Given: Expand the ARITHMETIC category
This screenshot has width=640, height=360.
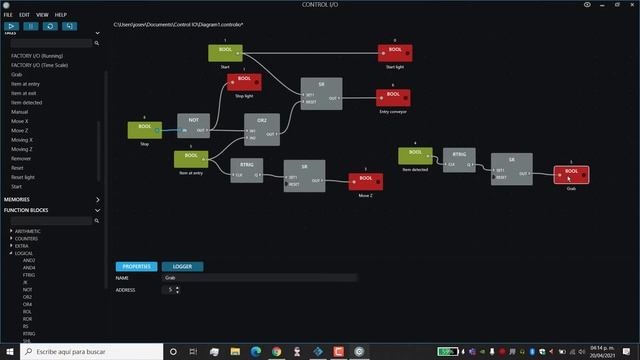Looking at the screenshot, I should tap(11, 231).
